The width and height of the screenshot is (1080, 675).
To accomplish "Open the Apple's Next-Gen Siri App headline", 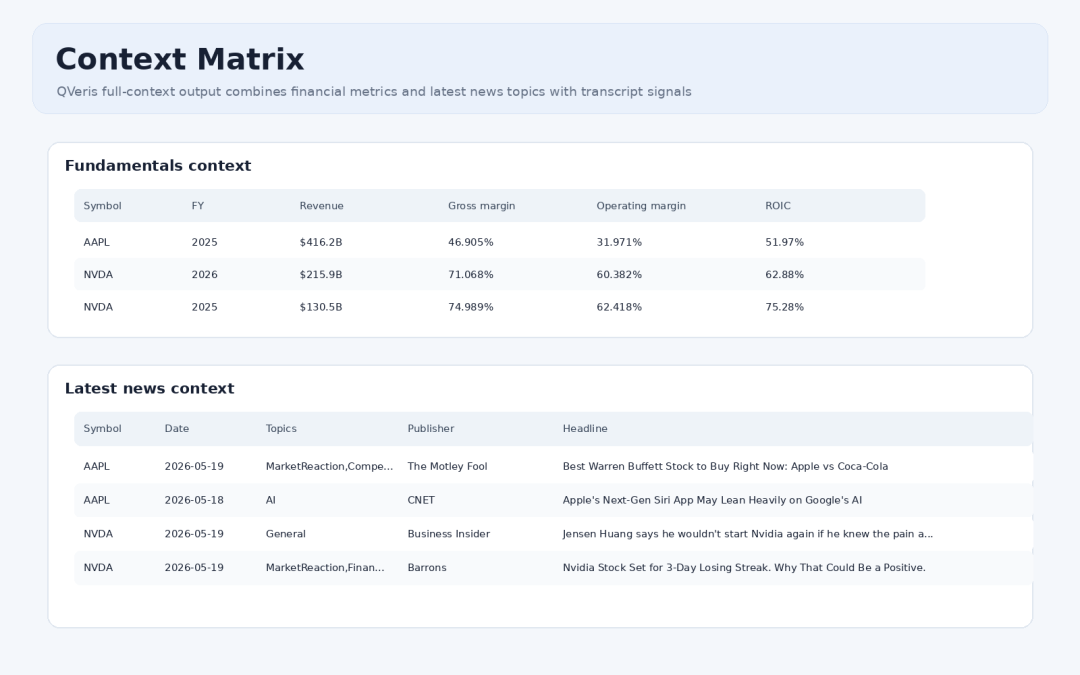I will (712, 500).
